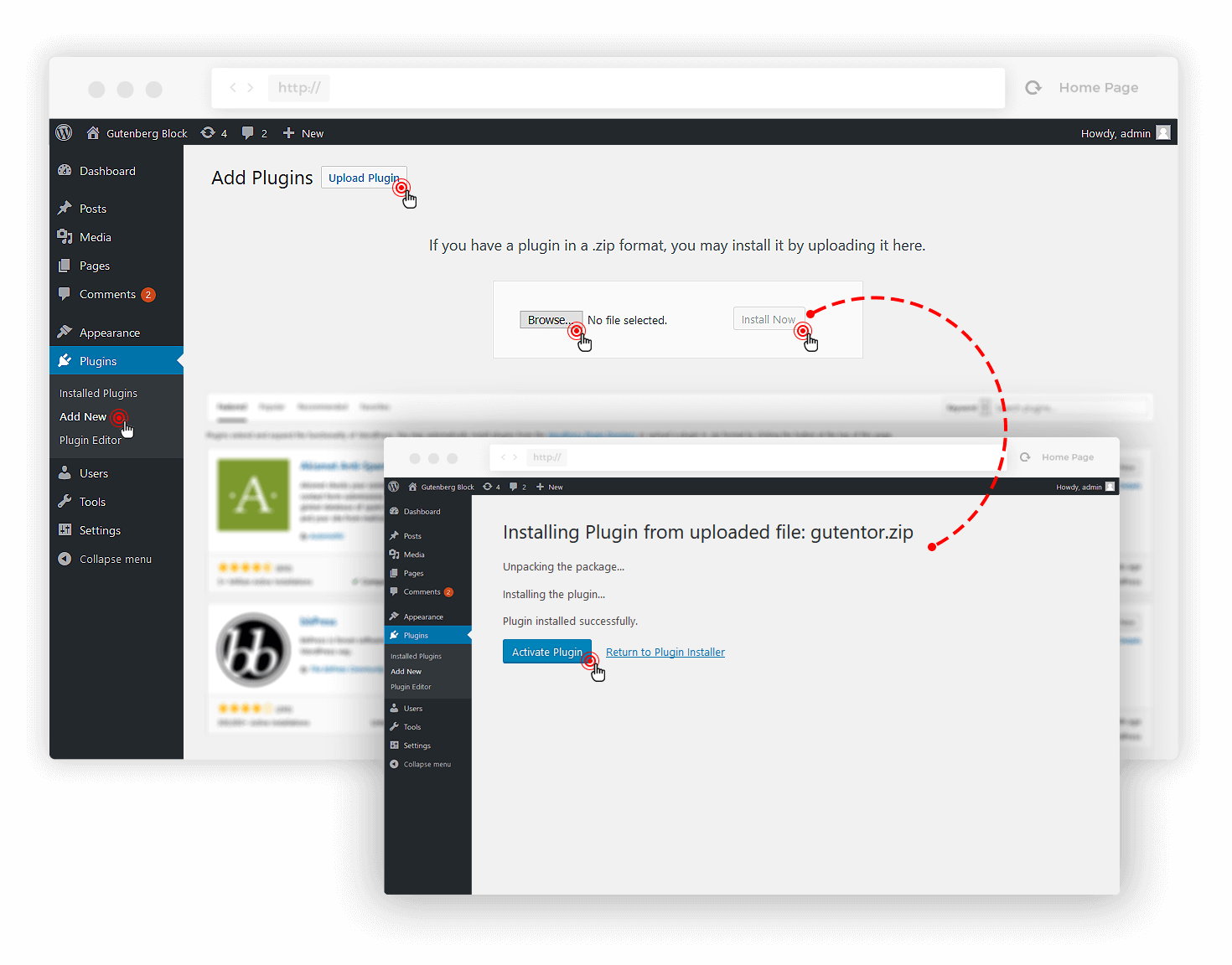Follow Return to Plugin Installer link
1232x965 pixels.
tap(665, 652)
